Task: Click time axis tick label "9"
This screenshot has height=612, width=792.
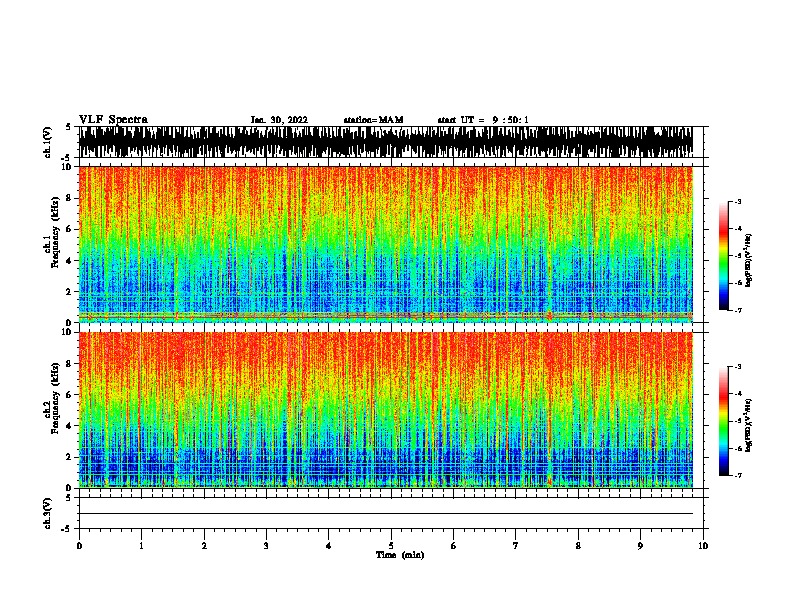Action: pos(640,546)
